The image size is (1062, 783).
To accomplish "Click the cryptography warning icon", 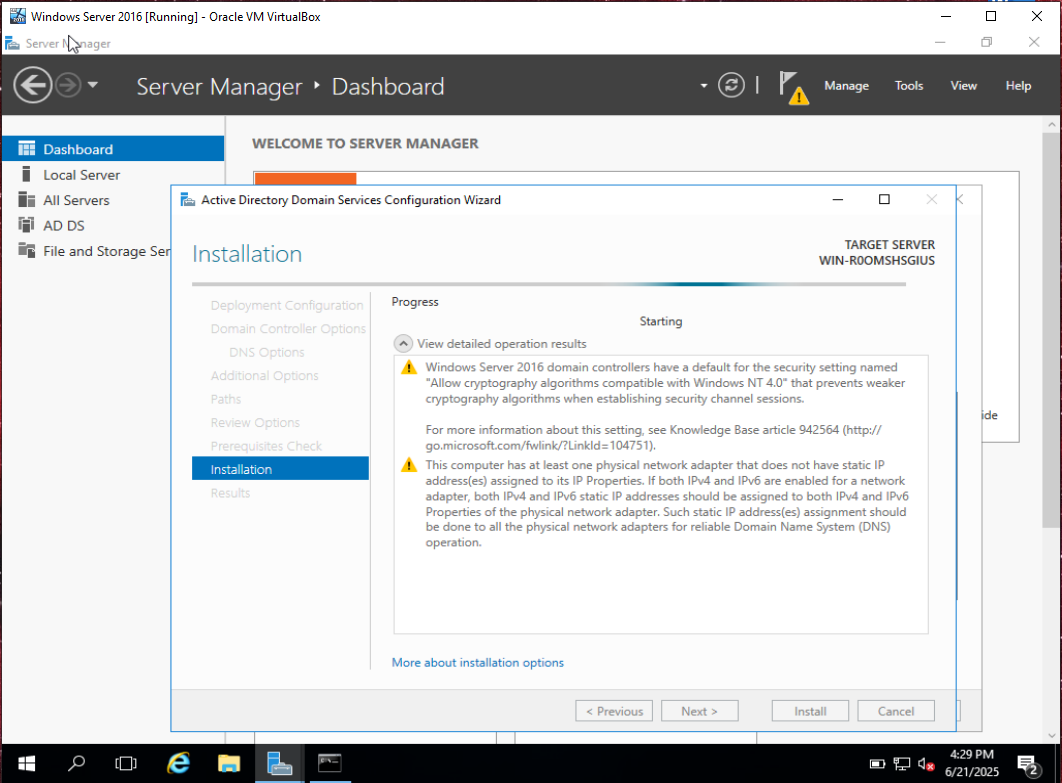I will (x=409, y=368).
